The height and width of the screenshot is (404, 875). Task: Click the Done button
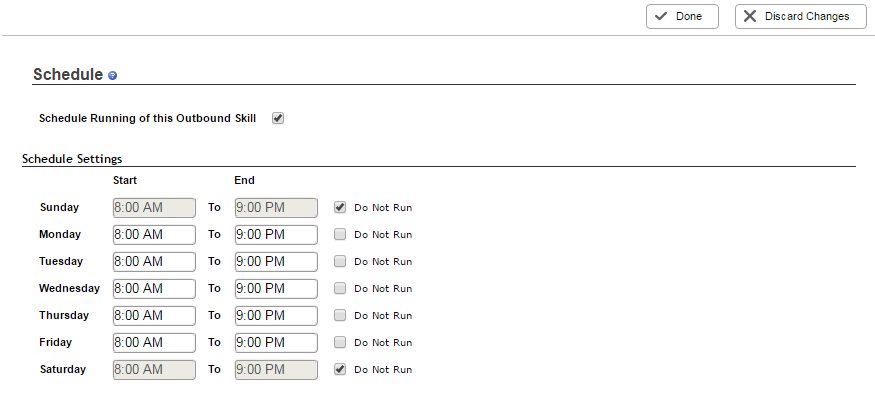click(x=682, y=17)
